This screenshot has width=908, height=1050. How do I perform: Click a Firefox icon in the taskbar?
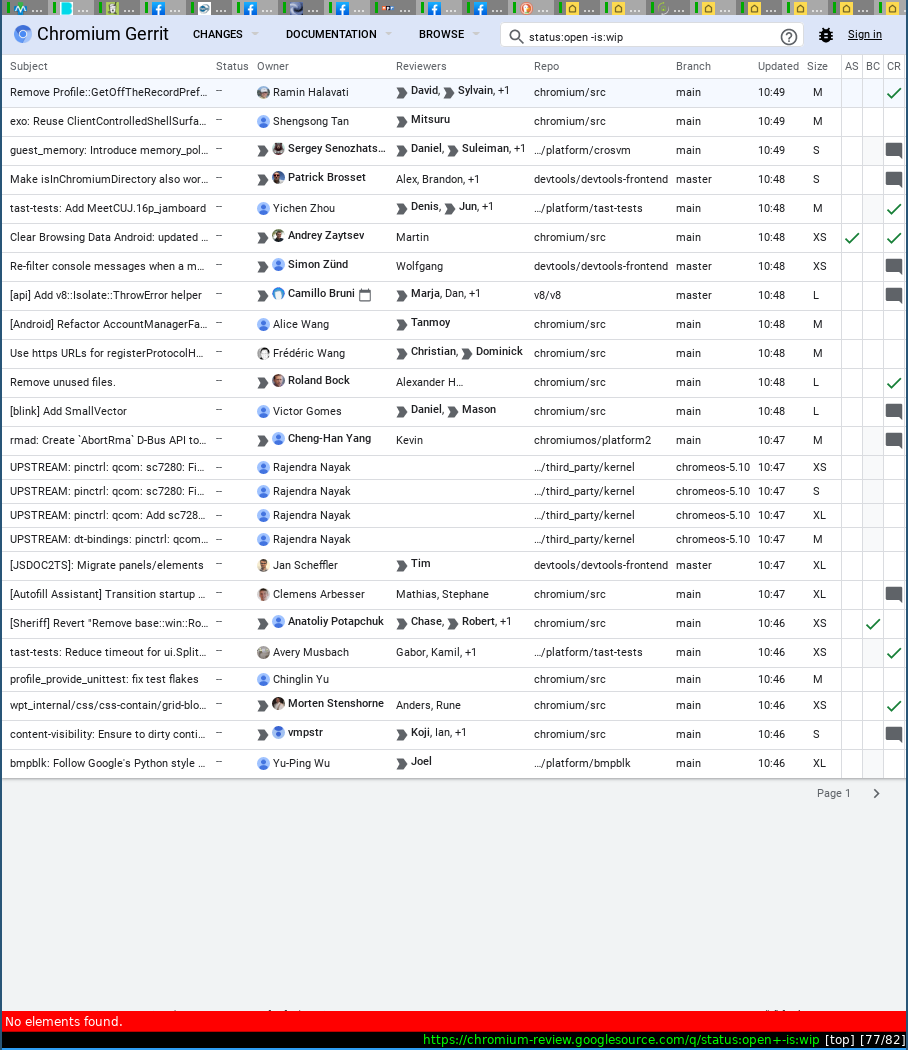click(160, 8)
